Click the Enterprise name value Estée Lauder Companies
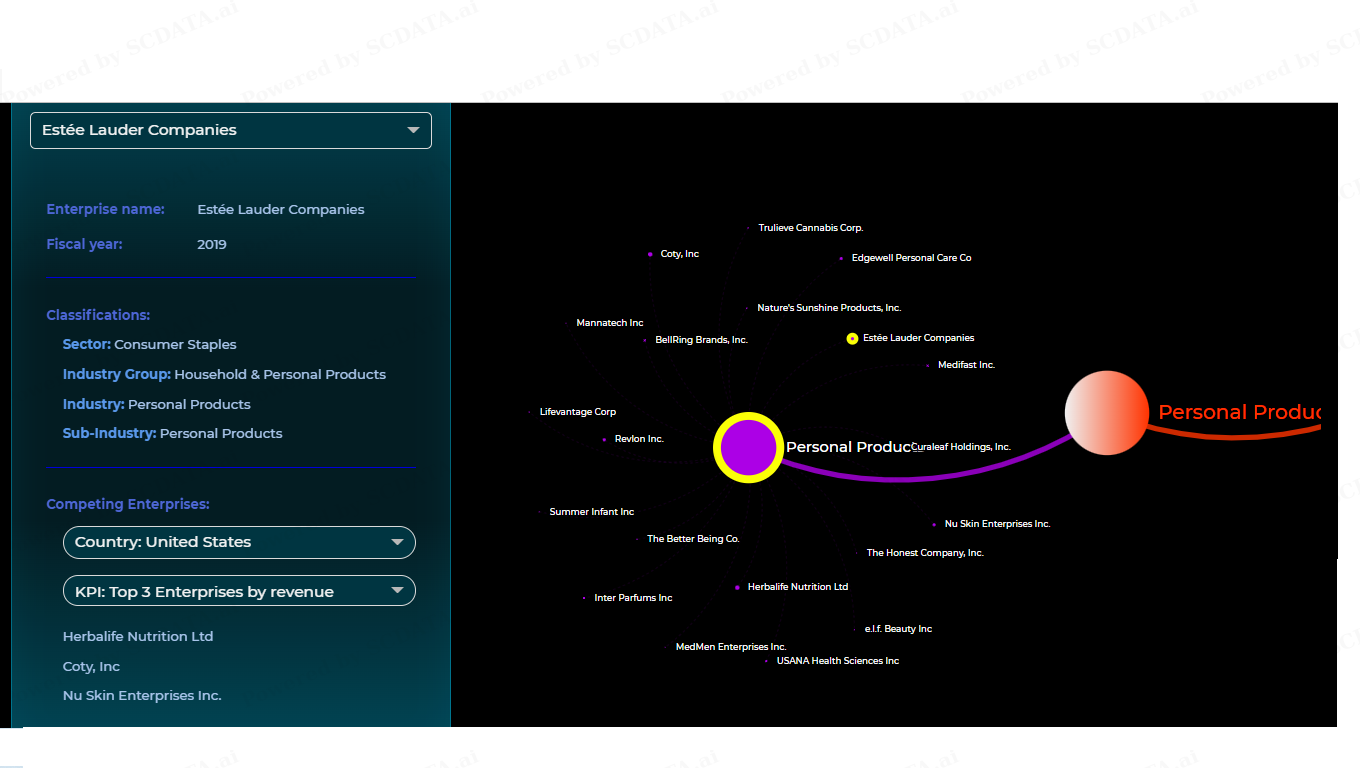This screenshot has height=768, width=1360. pyautogui.click(x=281, y=210)
